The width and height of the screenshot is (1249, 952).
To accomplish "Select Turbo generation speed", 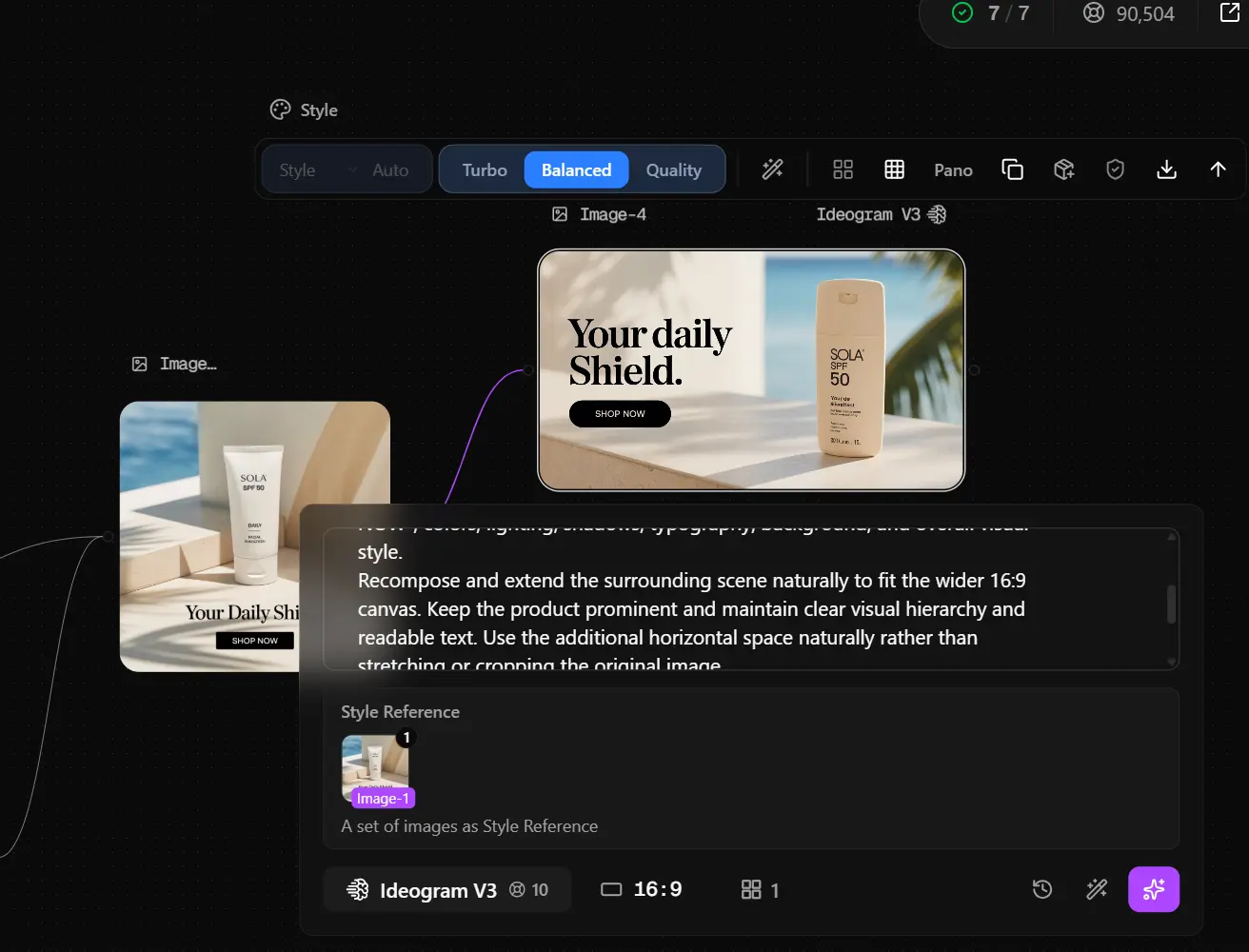I will tap(485, 169).
